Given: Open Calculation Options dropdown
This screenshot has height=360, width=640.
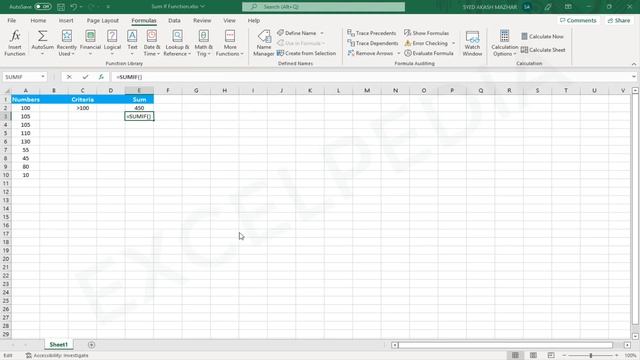Looking at the screenshot, I should [504, 43].
